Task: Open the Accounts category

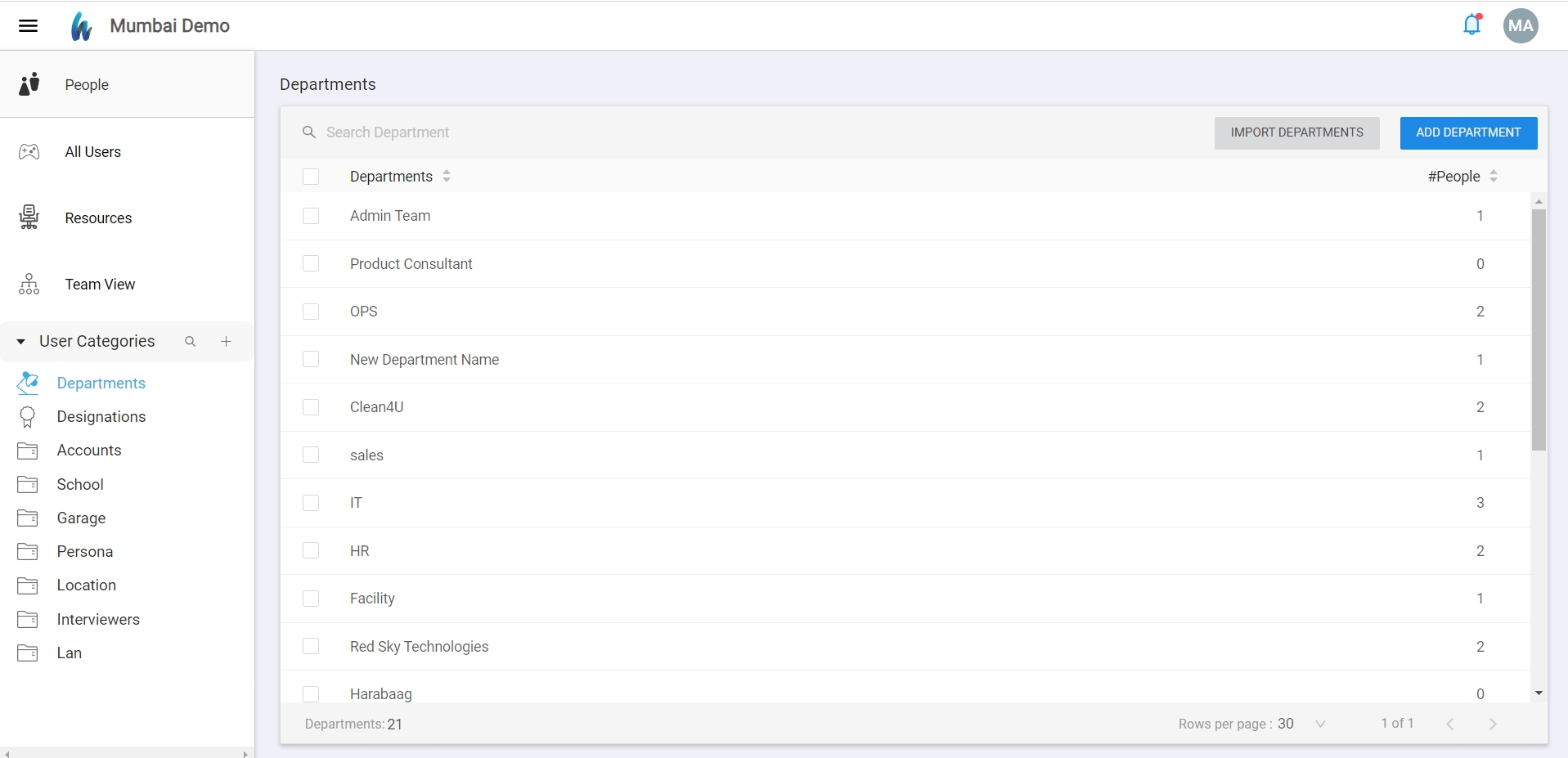Action: coord(88,451)
